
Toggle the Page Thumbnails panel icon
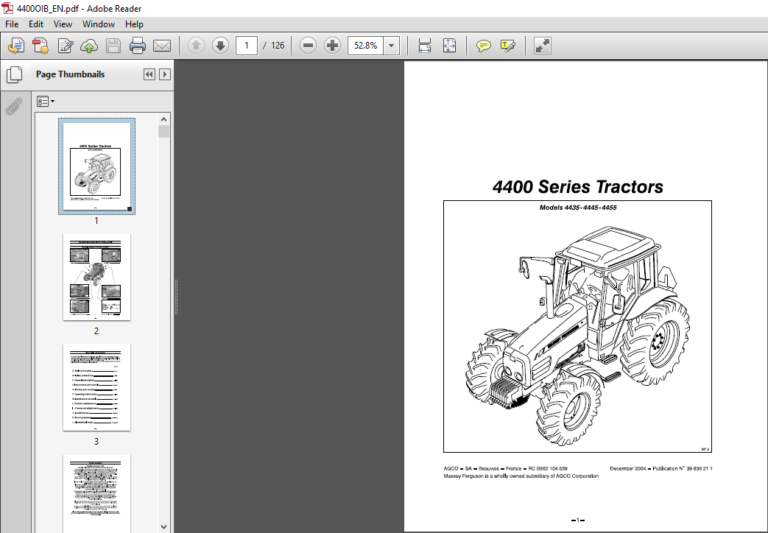(14, 74)
